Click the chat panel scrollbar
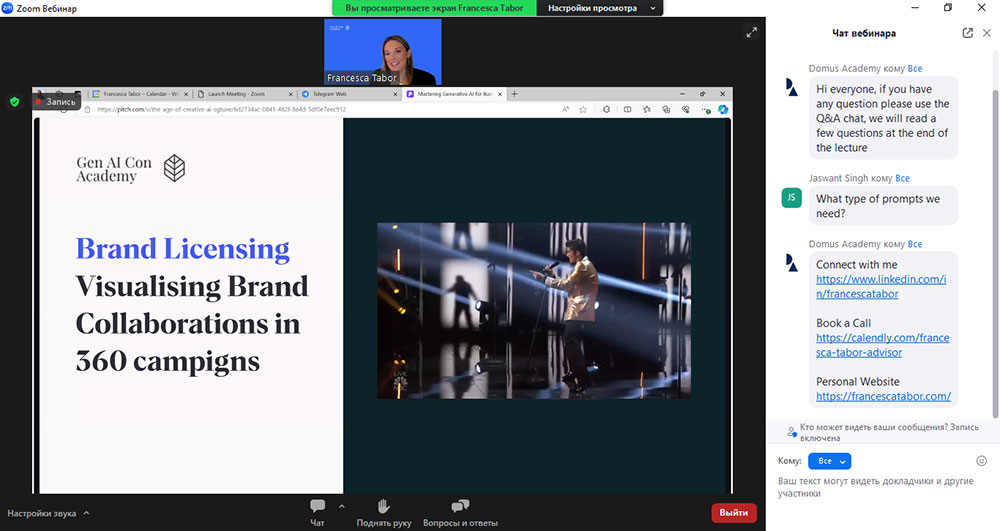The image size is (1000, 531). point(996,254)
